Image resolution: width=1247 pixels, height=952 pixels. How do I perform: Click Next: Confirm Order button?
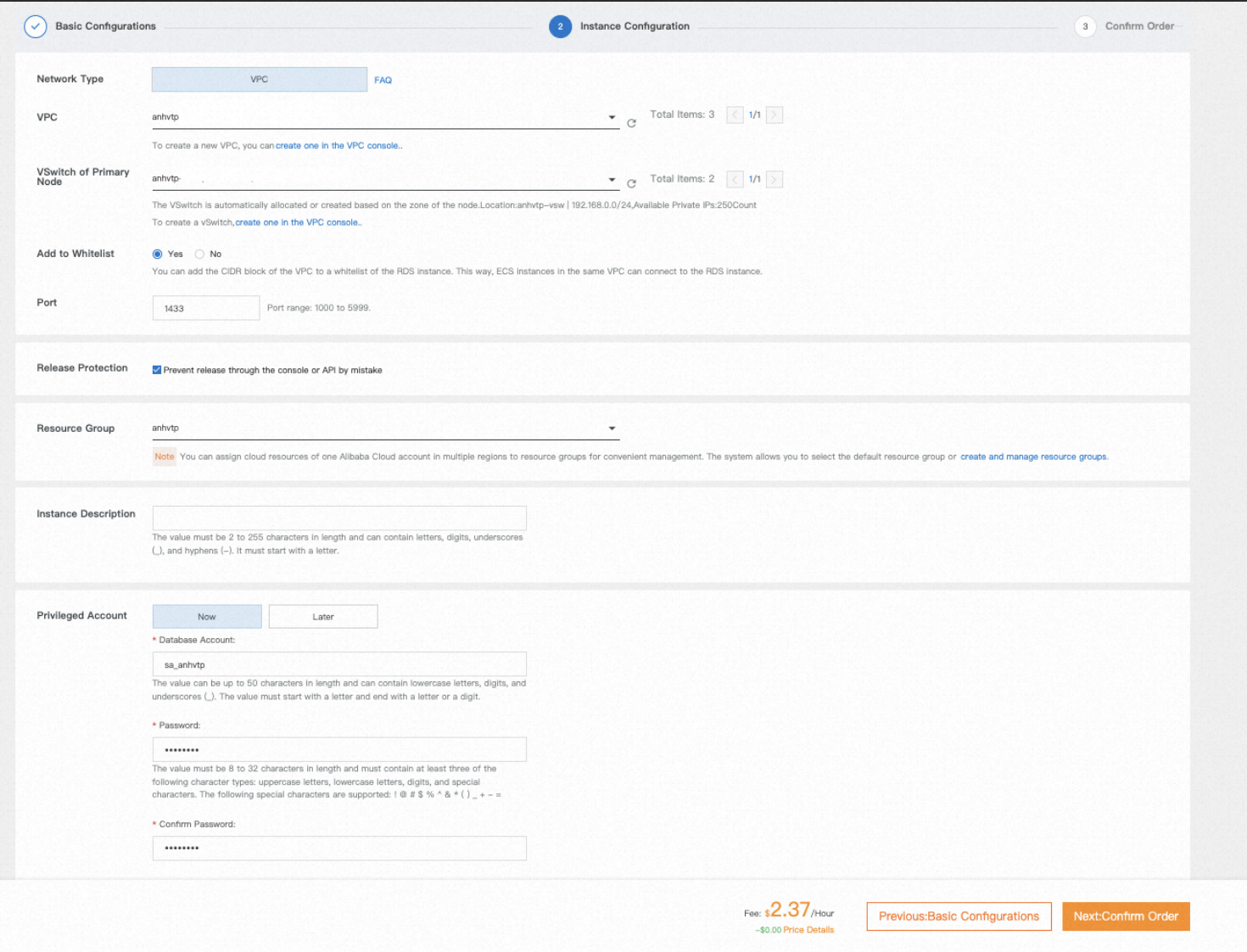1126,916
